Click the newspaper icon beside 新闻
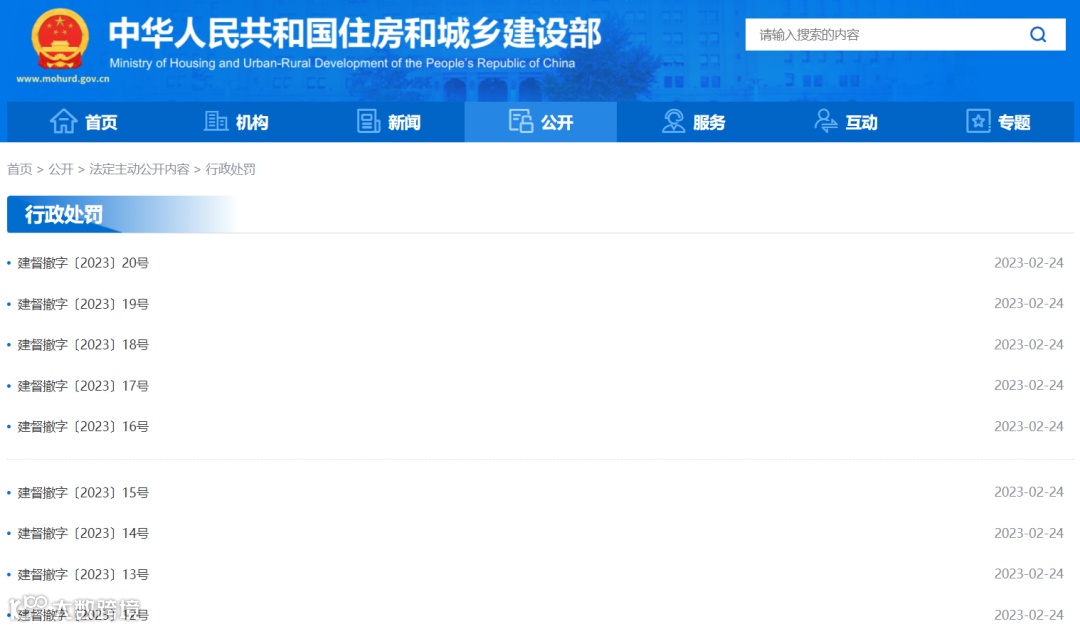The width and height of the screenshot is (1080, 629). [x=368, y=121]
